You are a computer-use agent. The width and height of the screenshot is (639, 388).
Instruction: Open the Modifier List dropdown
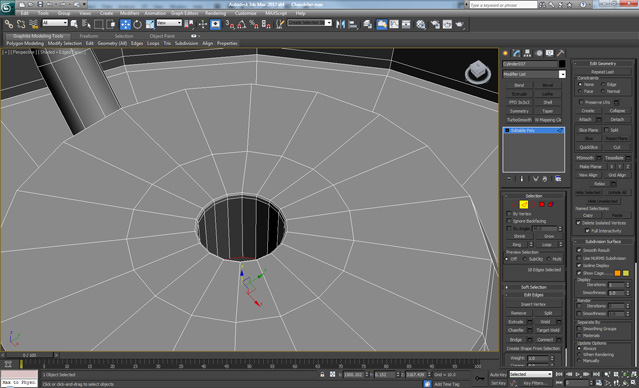coord(562,74)
